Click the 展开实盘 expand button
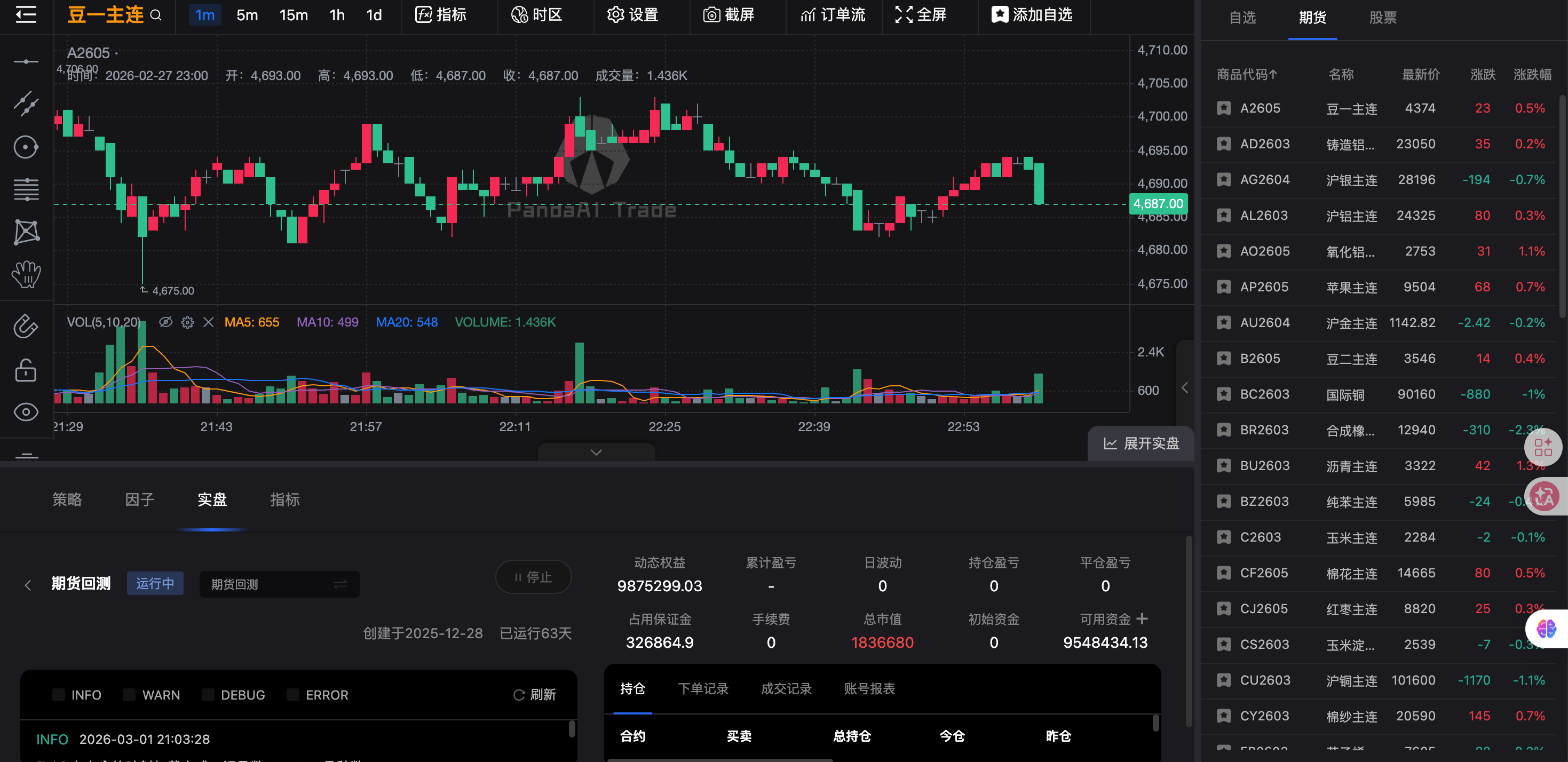 pyautogui.click(x=1141, y=443)
